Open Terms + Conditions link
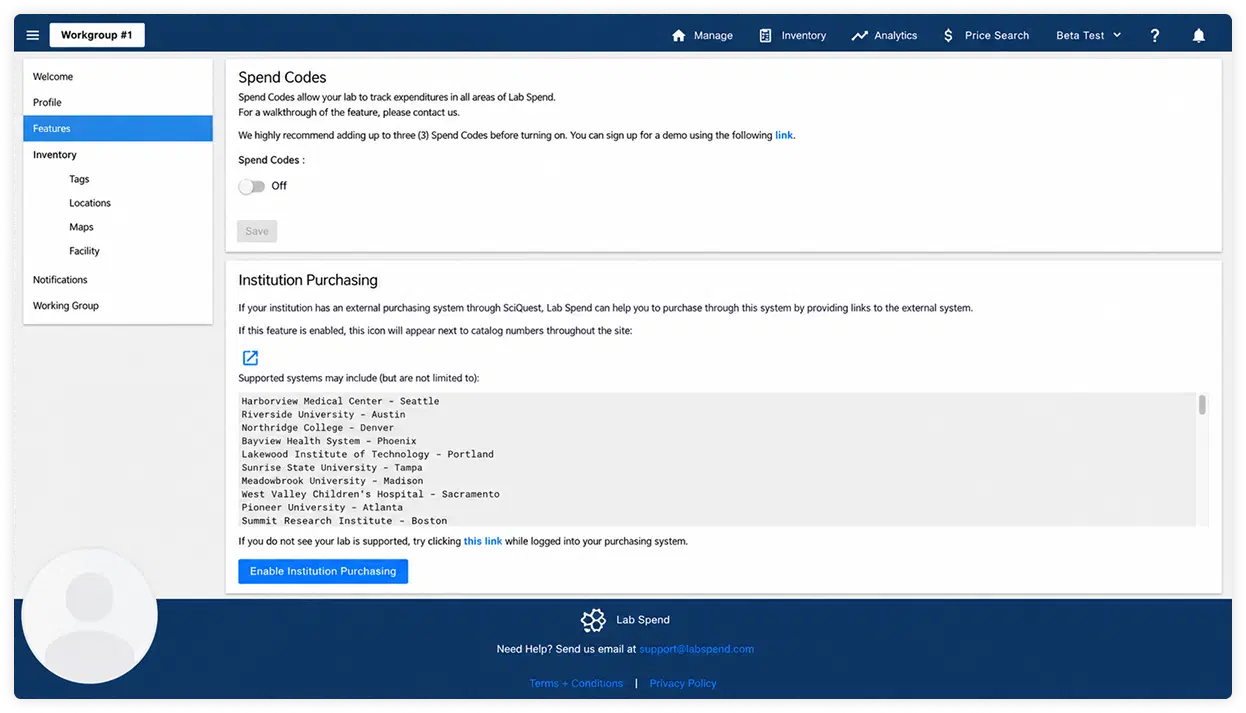Viewport: 1246px width, 713px height. 576,683
